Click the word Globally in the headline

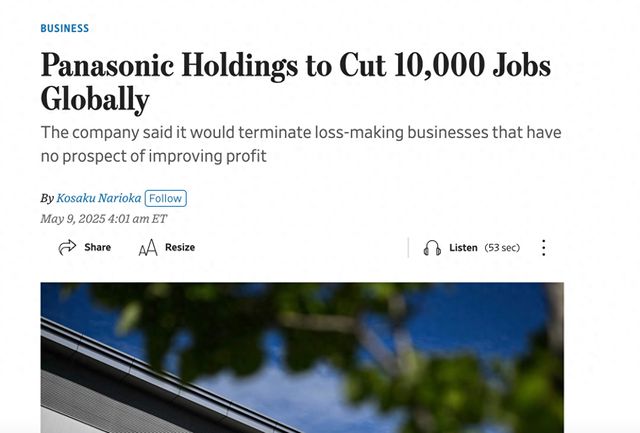pyautogui.click(x=95, y=99)
